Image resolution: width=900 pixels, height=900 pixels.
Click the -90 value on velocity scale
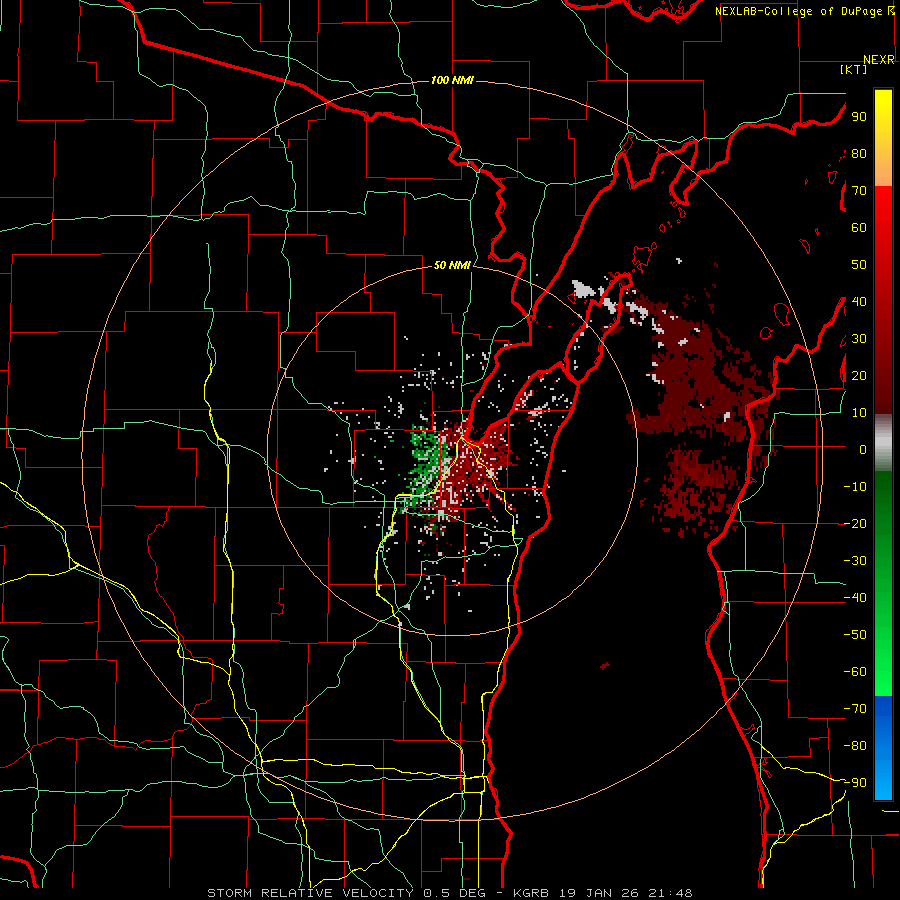[855, 783]
